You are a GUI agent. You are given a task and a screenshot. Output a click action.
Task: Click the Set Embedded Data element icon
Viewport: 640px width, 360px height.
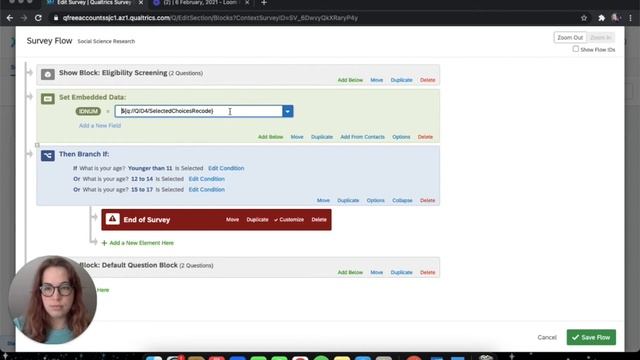(x=48, y=99)
